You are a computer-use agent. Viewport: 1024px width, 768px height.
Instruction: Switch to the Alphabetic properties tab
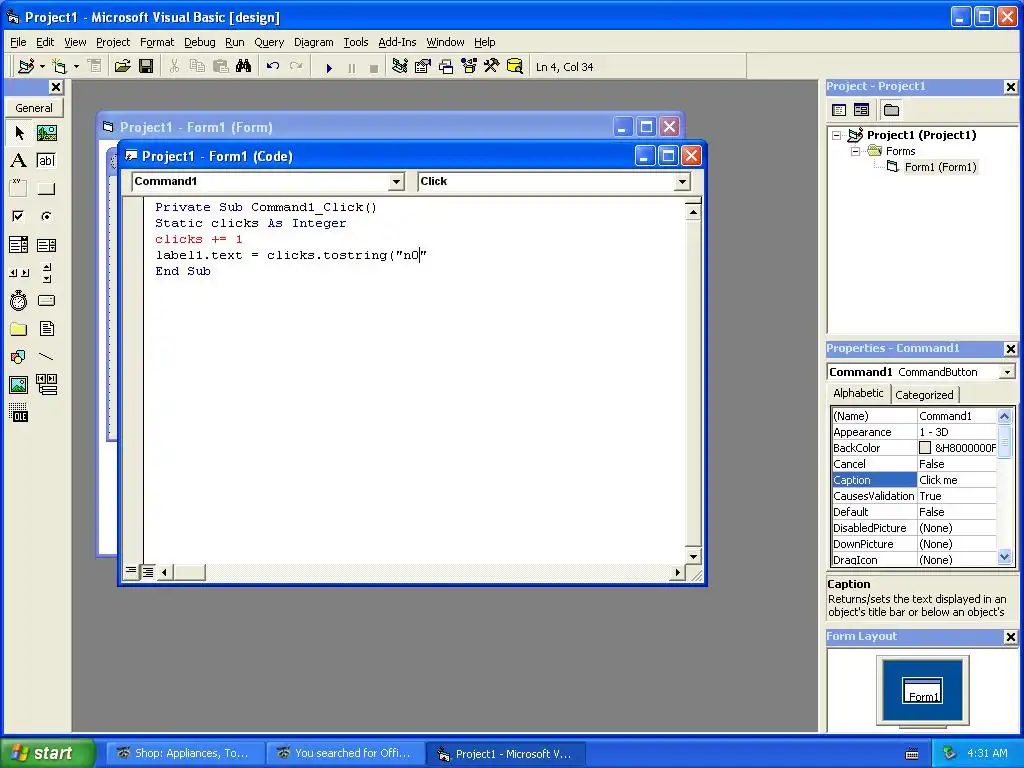pyautogui.click(x=858, y=393)
